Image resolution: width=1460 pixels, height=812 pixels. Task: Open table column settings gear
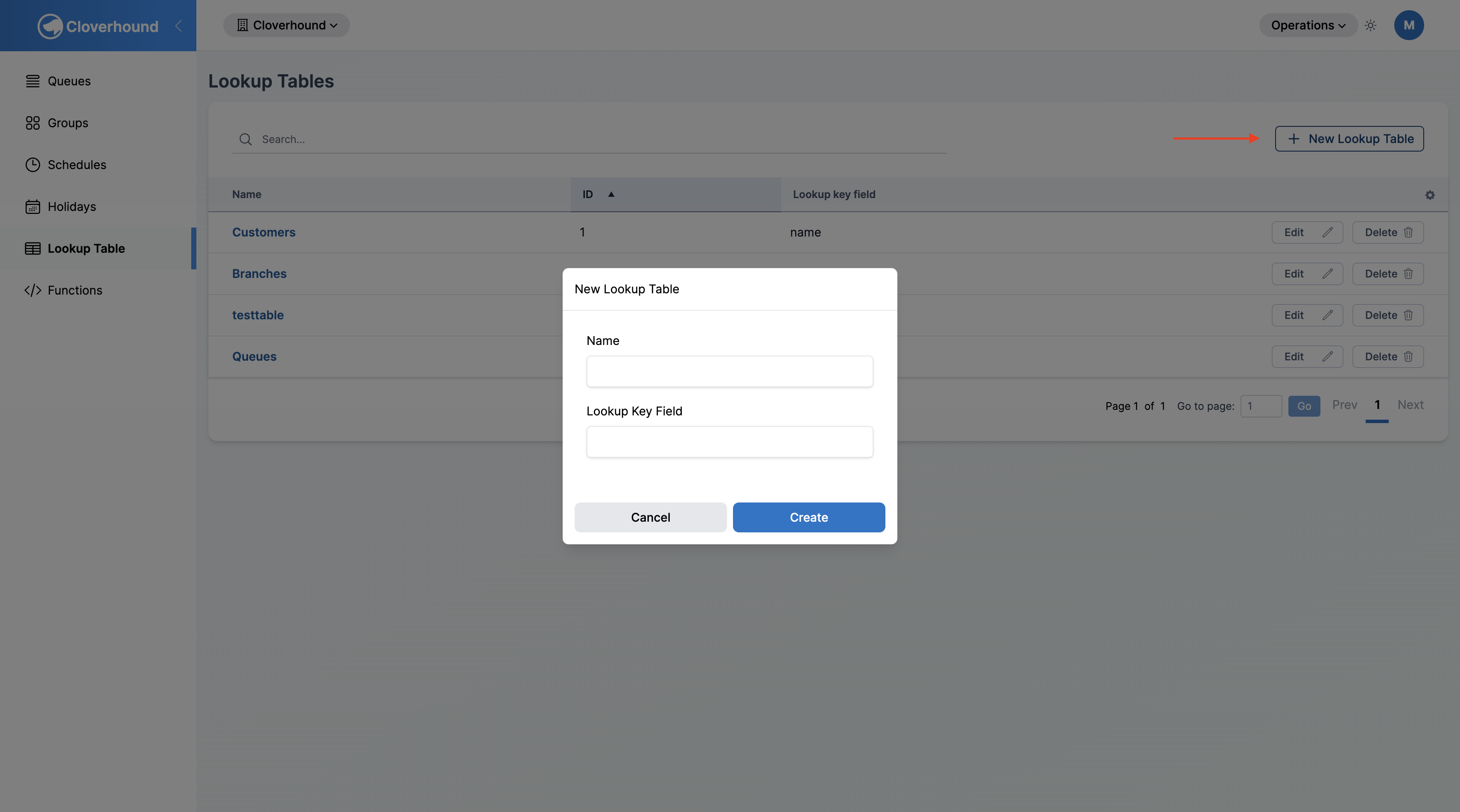click(x=1430, y=195)
